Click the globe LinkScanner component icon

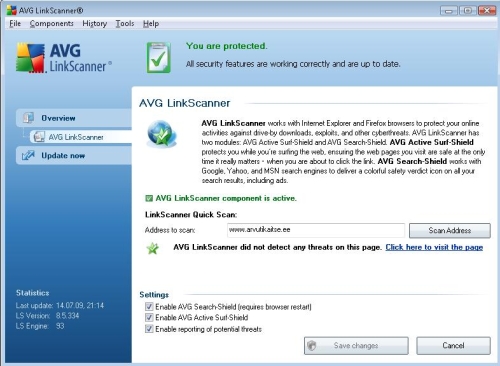[162, 134]
